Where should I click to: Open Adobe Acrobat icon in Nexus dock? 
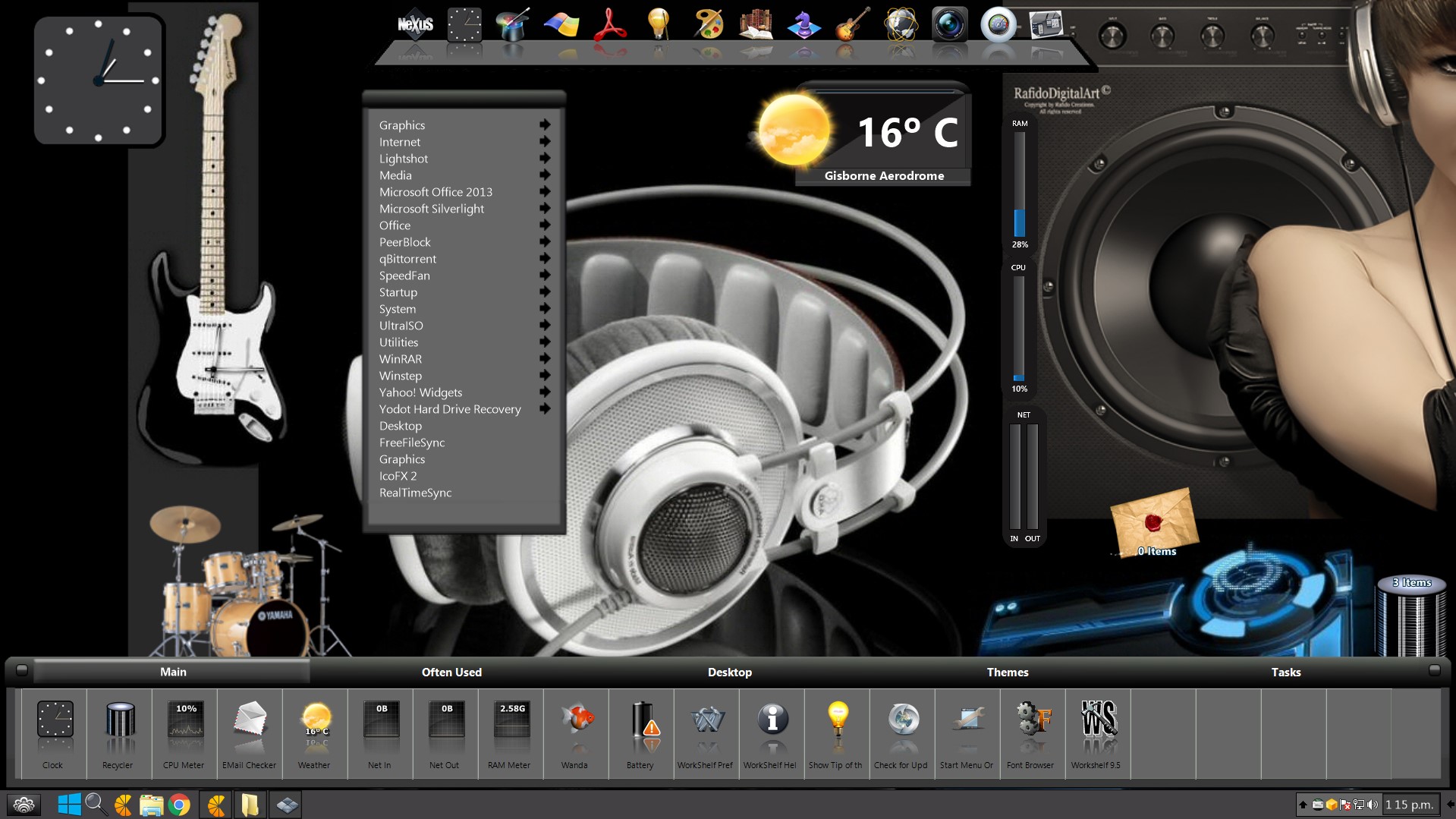610,26
